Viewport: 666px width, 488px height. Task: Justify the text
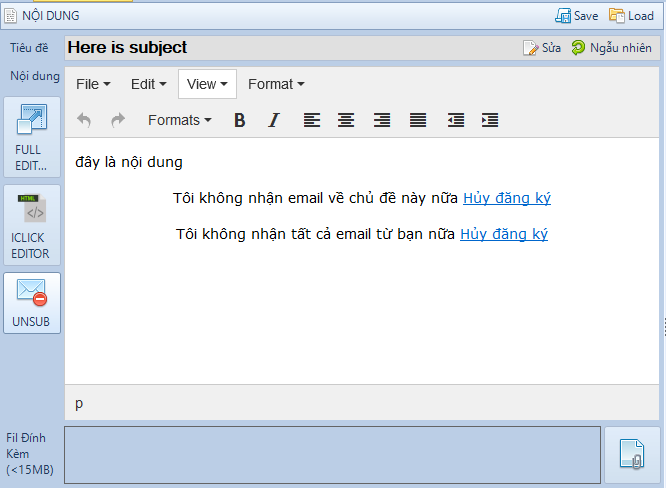click(418, 120)
